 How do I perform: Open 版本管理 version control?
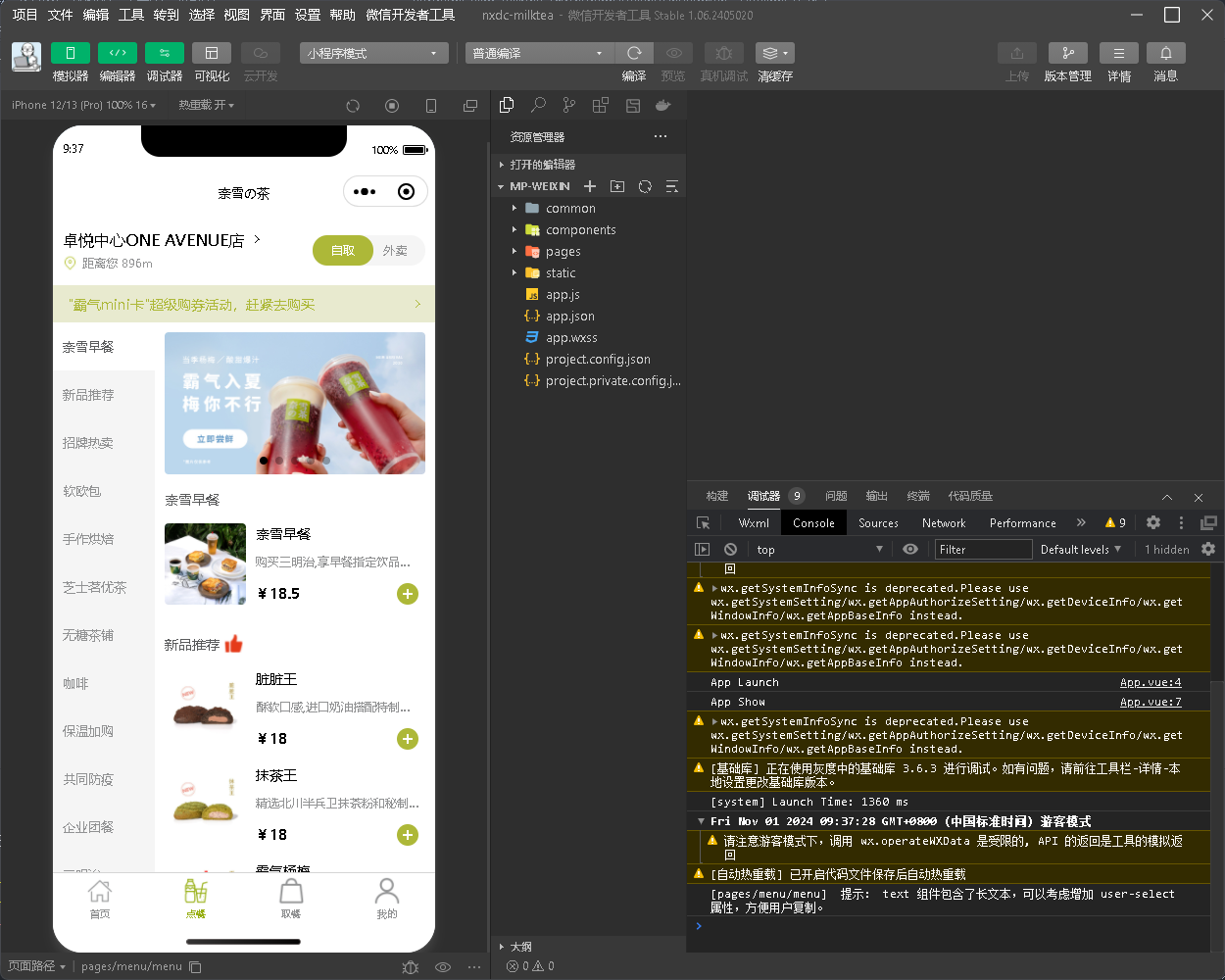coord(1068,53)
